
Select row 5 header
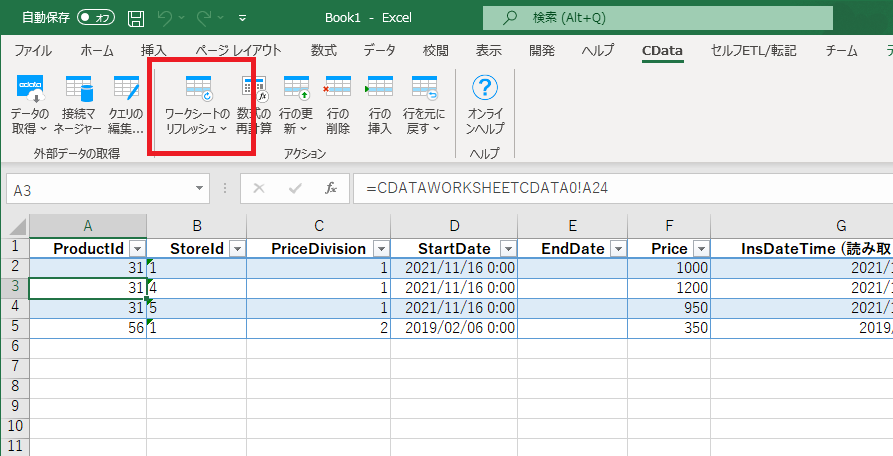coord(15,327)
